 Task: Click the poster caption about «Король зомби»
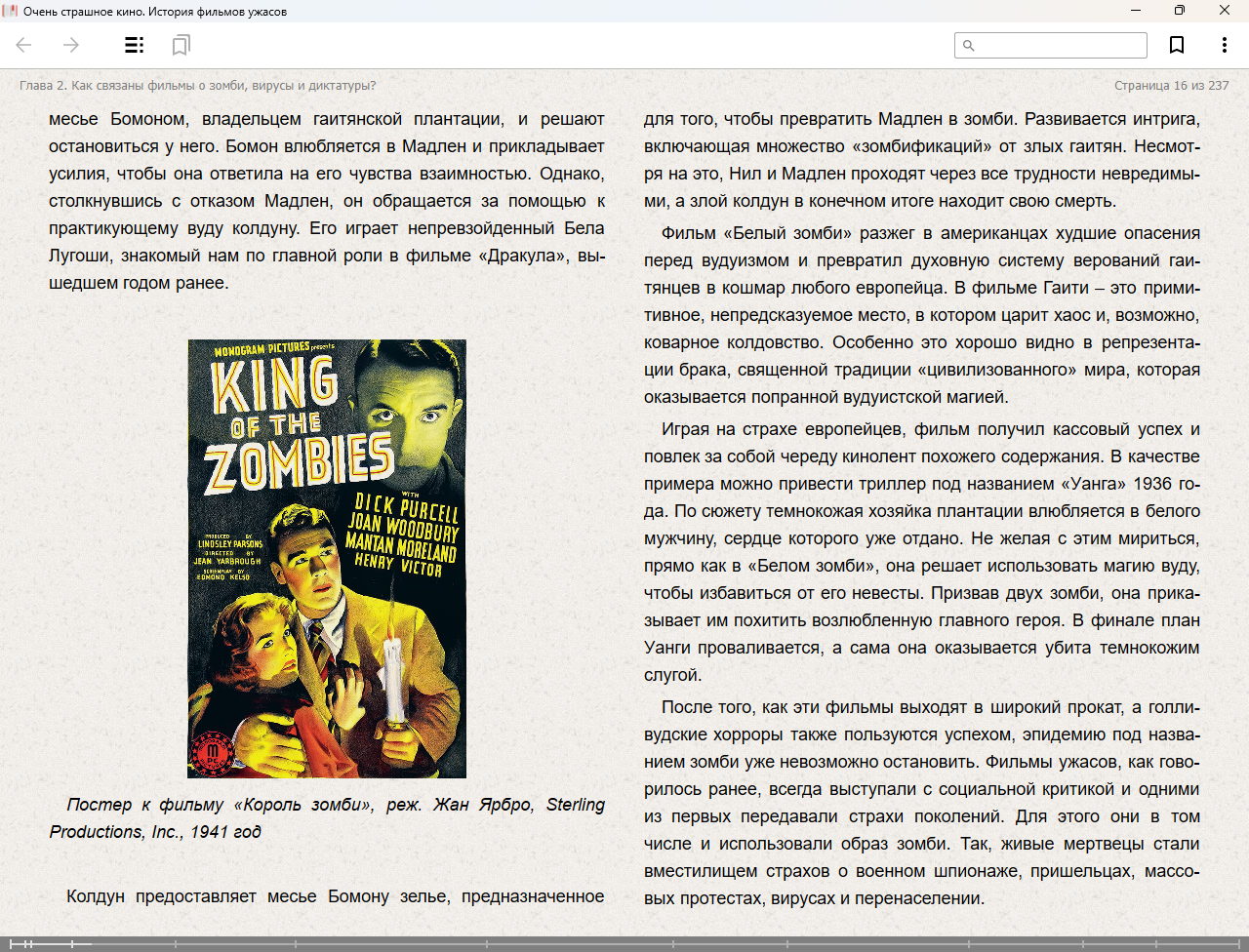point(327,818)
